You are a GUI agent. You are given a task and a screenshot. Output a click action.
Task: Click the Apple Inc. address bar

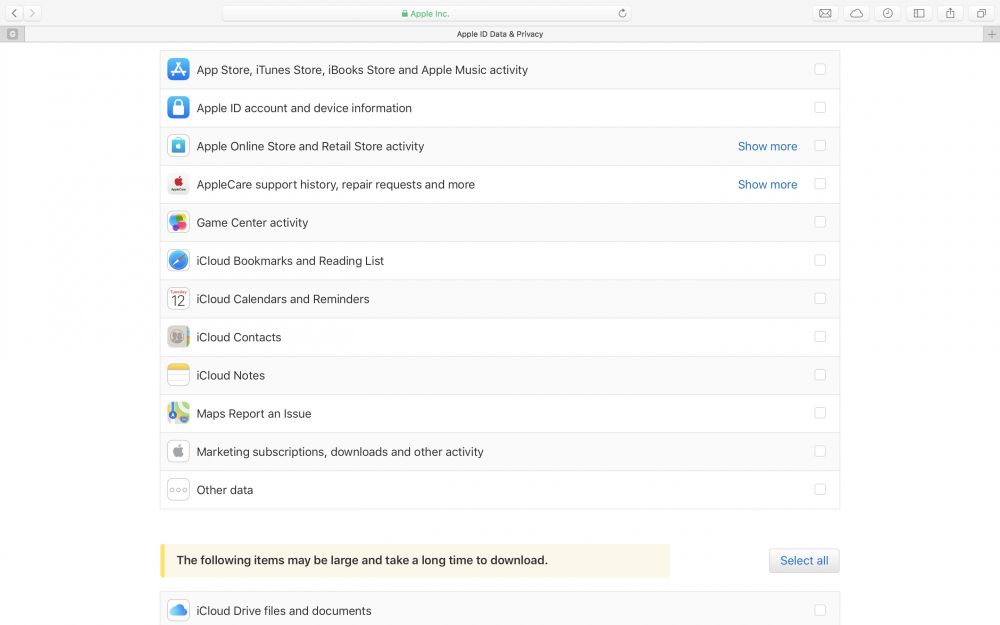click(426, 13)
